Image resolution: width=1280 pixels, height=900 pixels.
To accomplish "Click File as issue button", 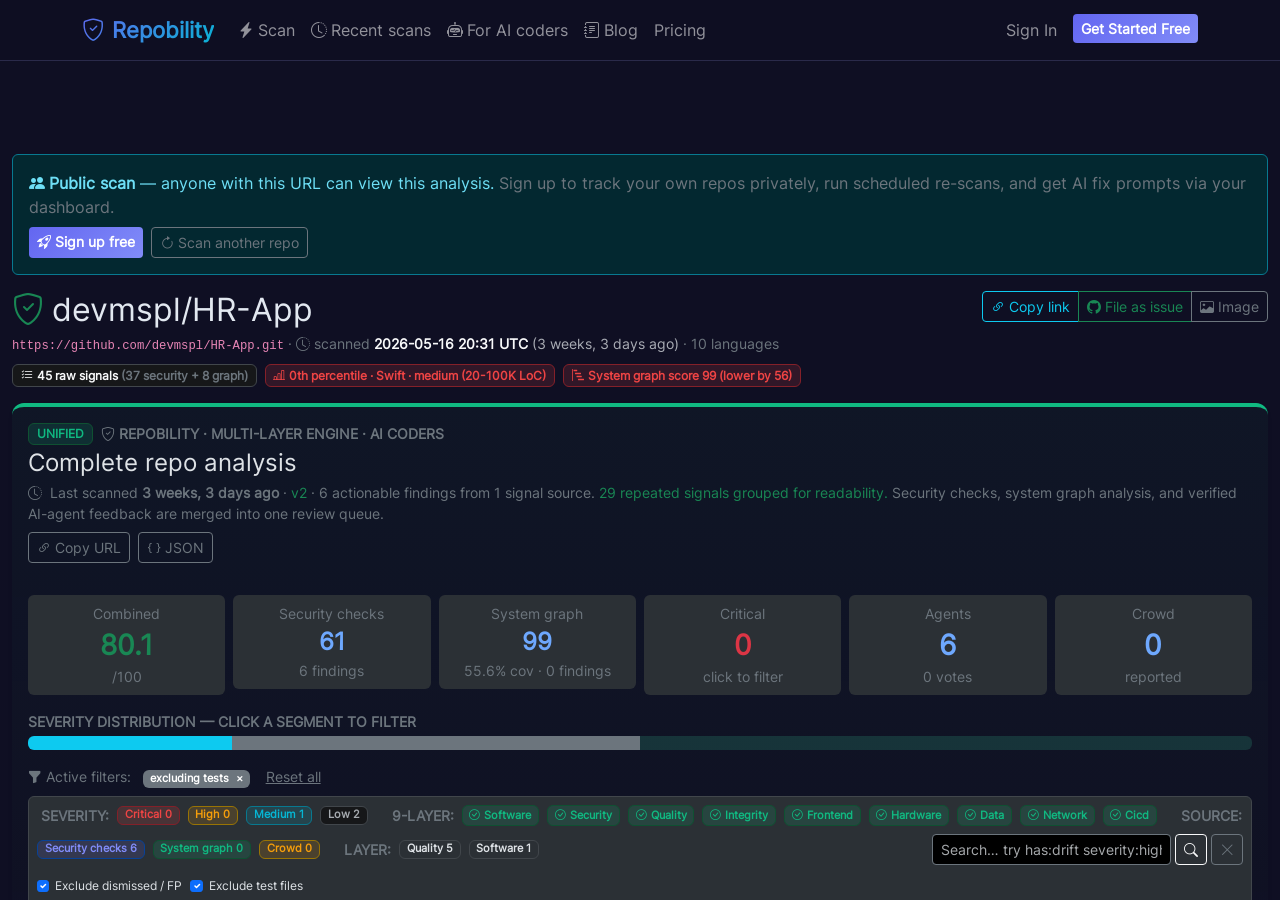I will coord(1135,307).
